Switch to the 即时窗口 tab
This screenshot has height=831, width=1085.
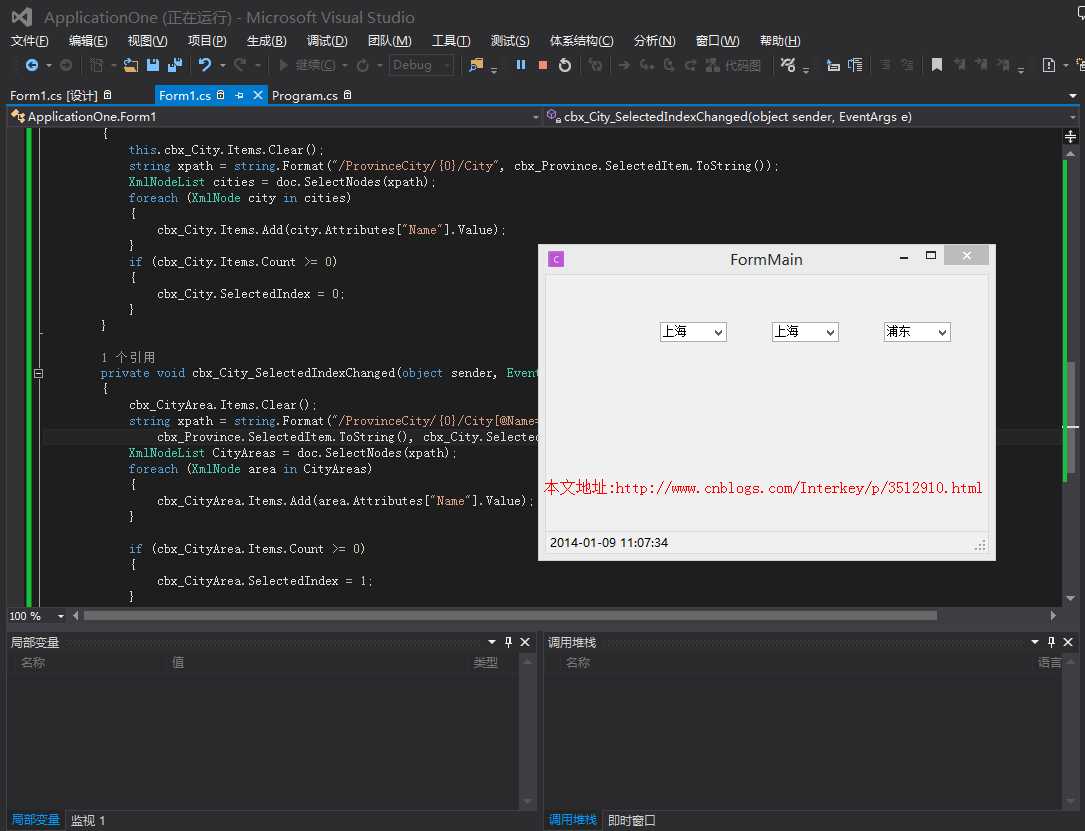[x=631, y=820]
